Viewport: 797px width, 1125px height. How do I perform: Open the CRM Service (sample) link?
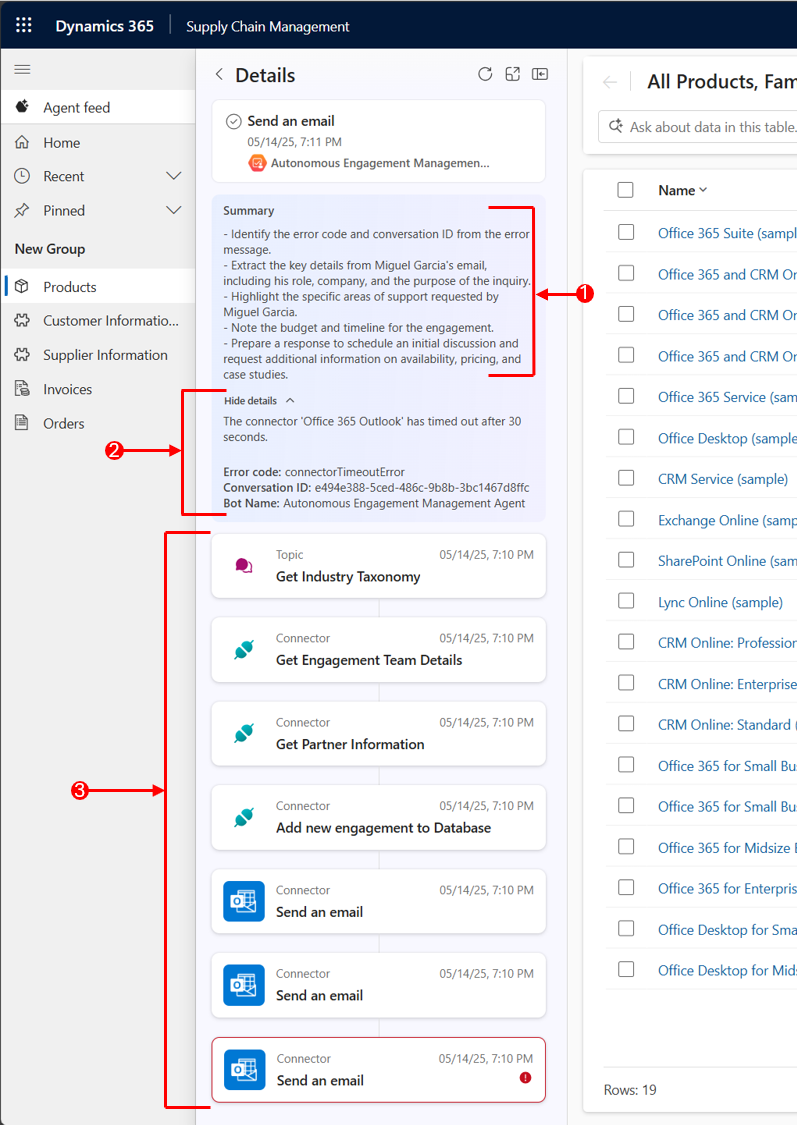click(723, 479)
